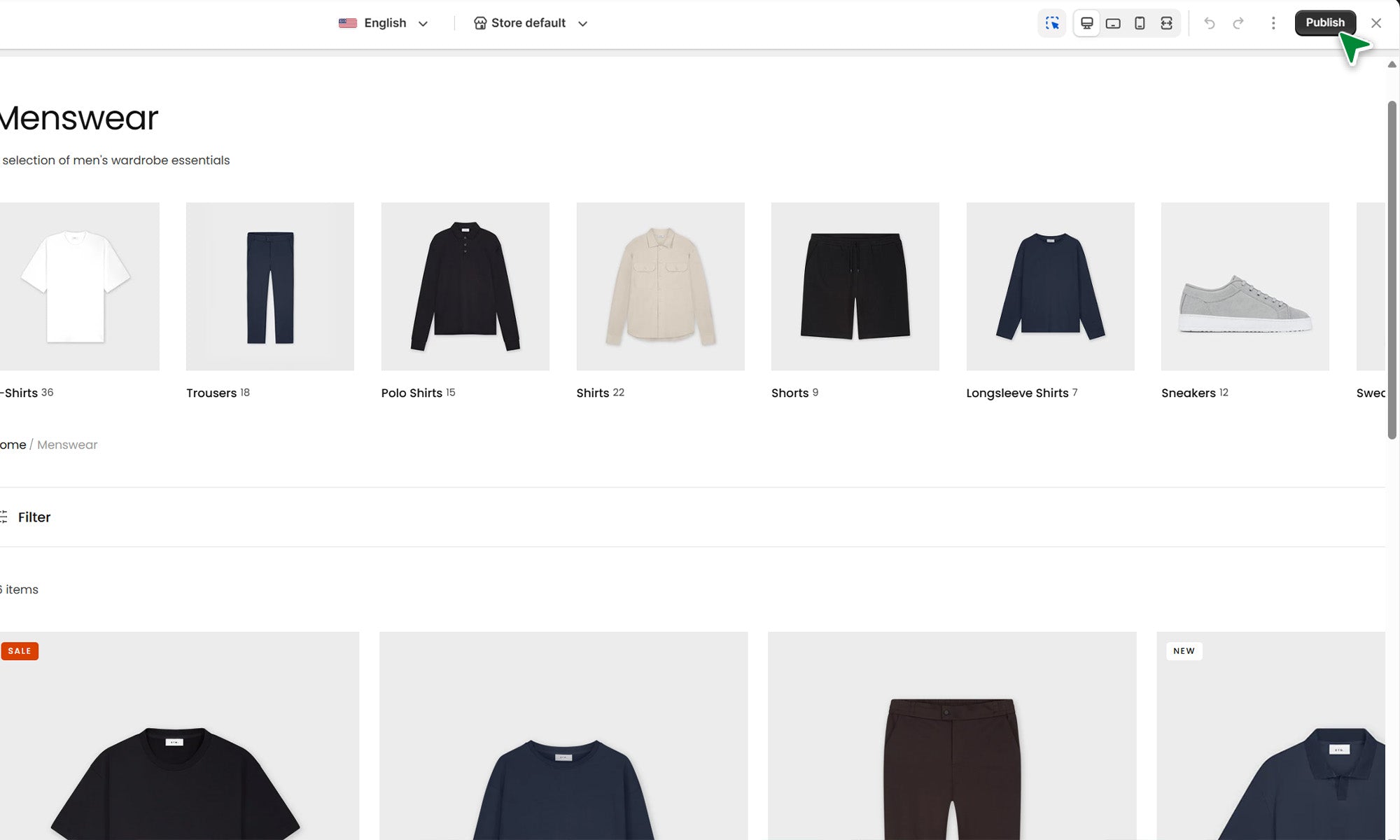Click the Publish button
This screenshot has width=1400, height=840.
[x=1324, y=22]
